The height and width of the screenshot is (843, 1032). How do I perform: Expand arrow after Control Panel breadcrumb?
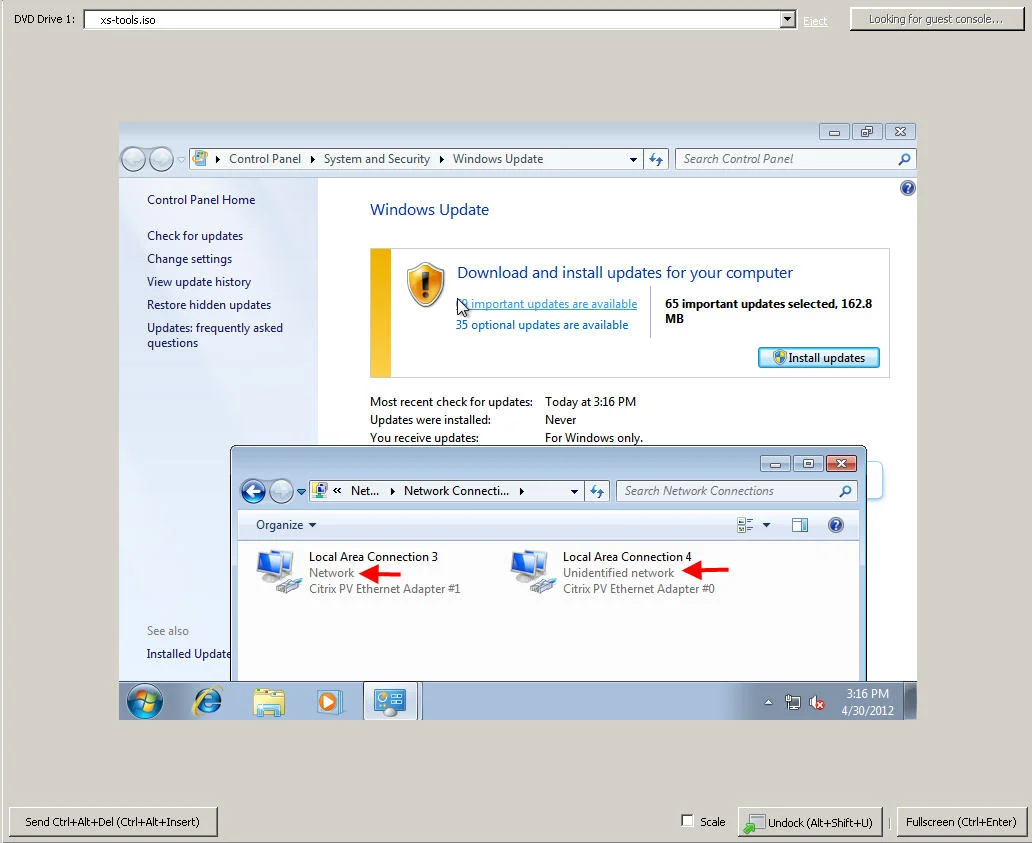pyautogui.click(x=312, y=159)
